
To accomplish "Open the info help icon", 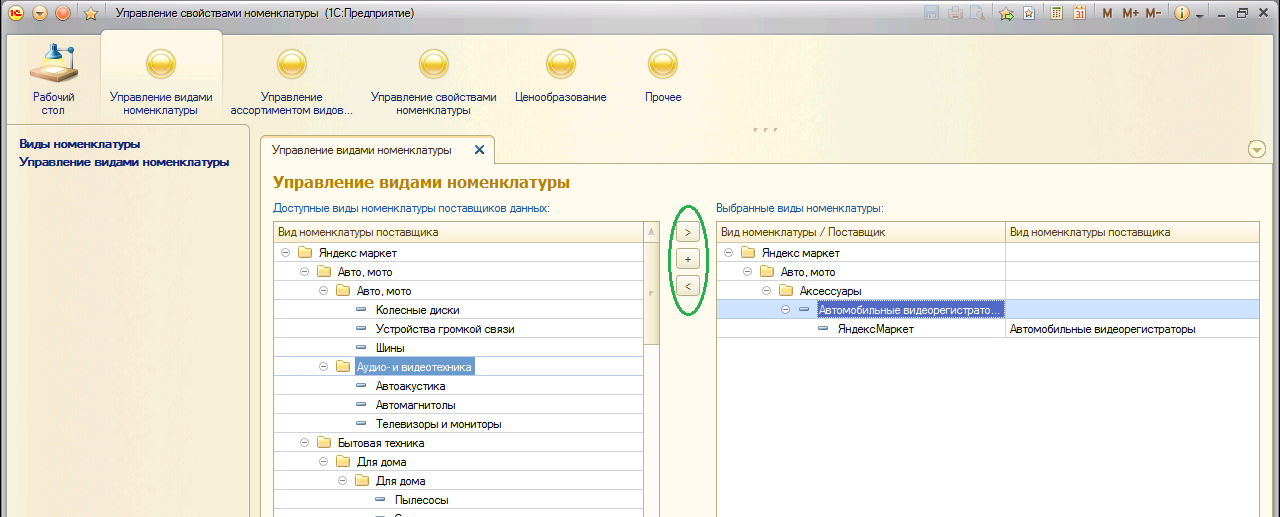I will point(1181,13).
